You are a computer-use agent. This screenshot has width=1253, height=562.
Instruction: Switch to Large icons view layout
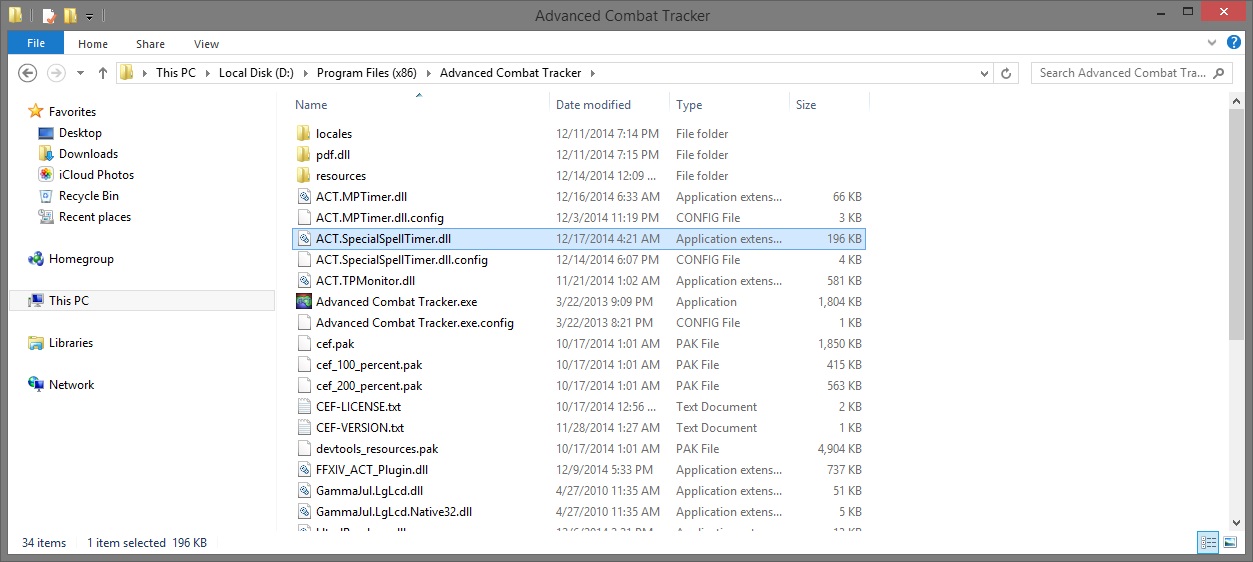coord(1230,542)
